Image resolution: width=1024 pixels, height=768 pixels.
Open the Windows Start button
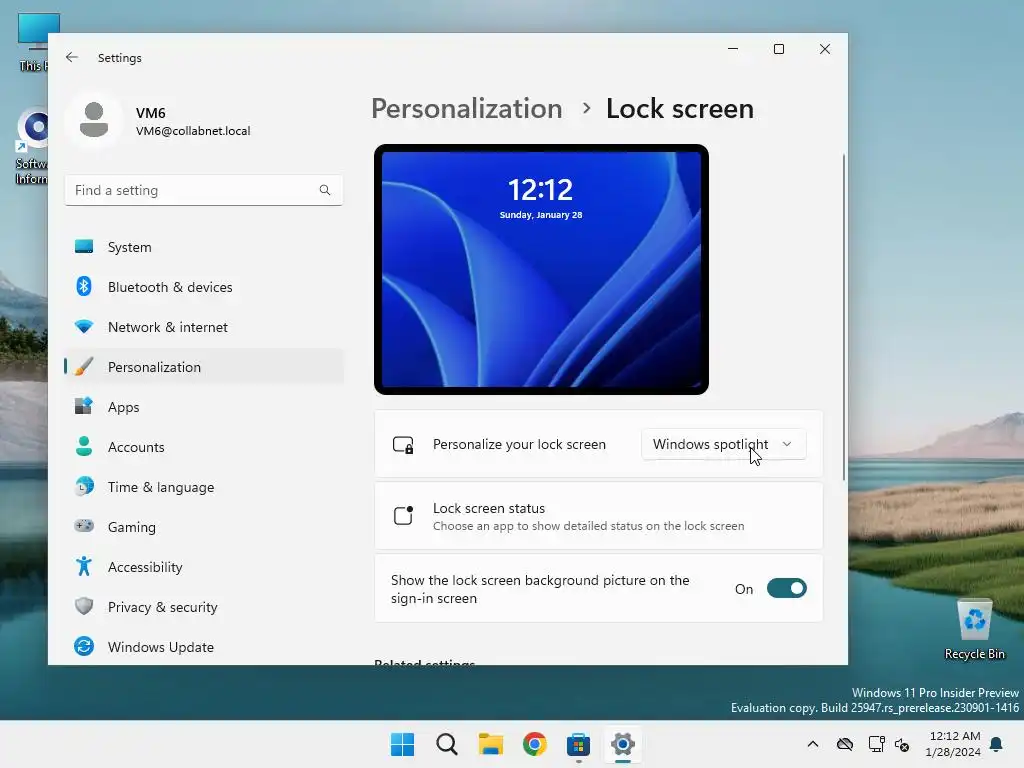[x=402, y=744]
